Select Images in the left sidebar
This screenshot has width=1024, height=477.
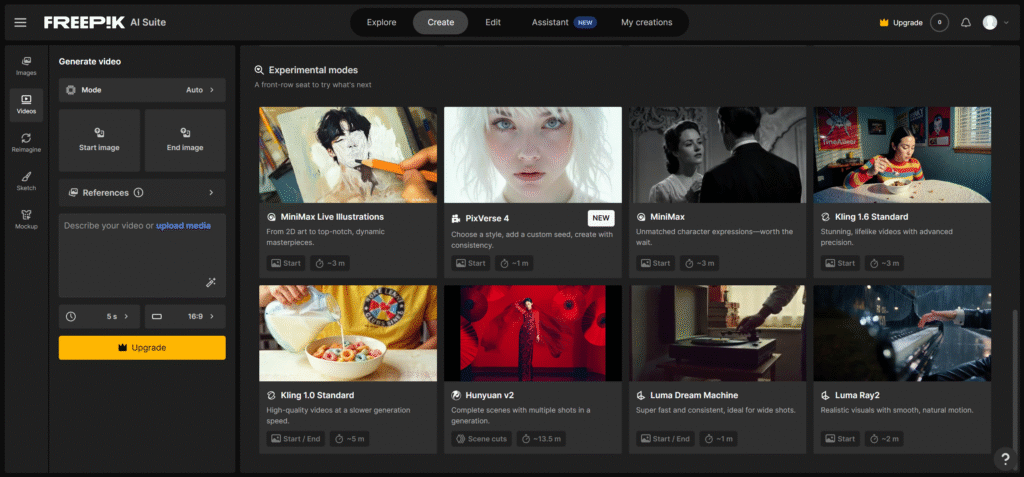point(26,66)
